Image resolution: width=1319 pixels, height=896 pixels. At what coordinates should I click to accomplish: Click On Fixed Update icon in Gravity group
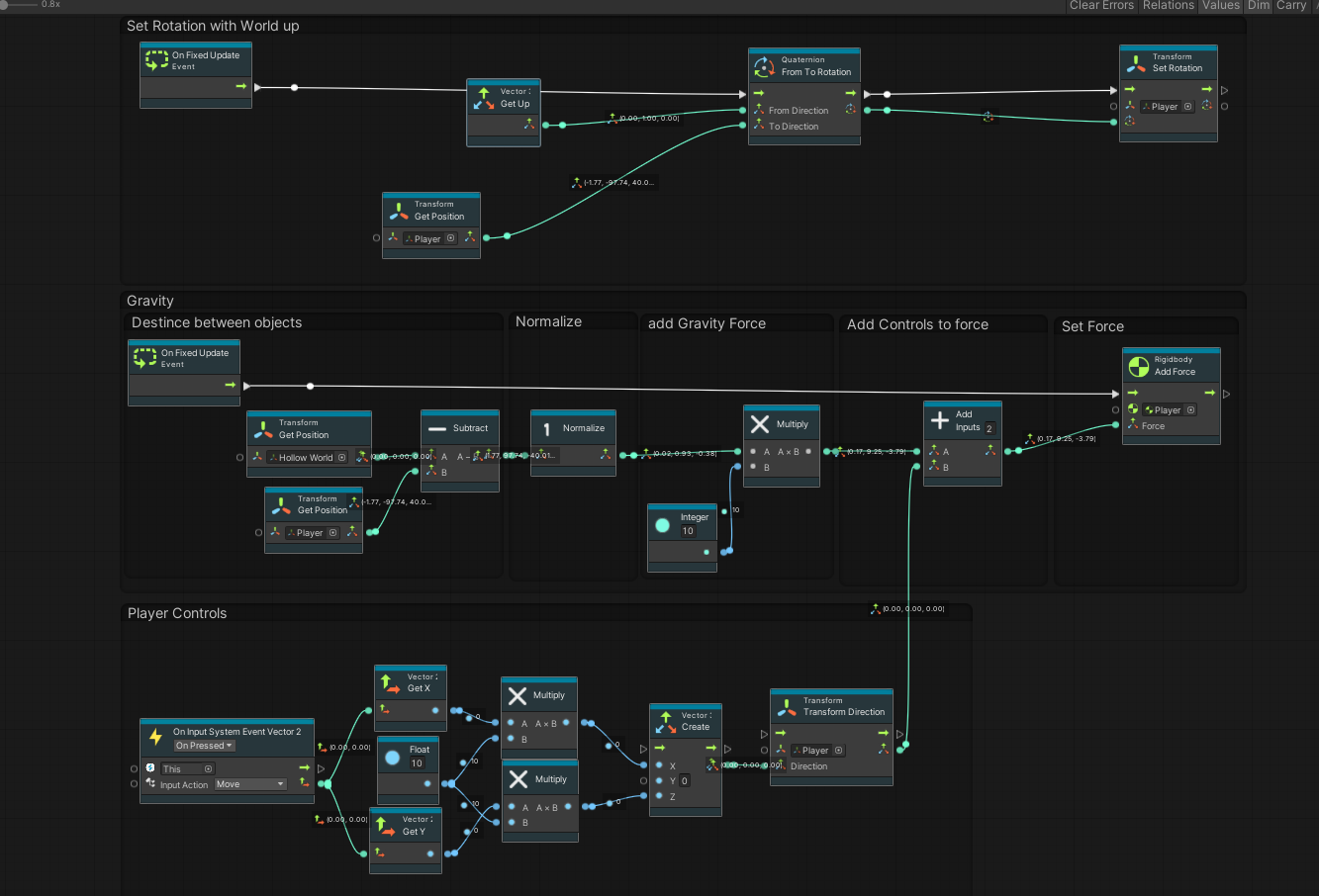145,358
